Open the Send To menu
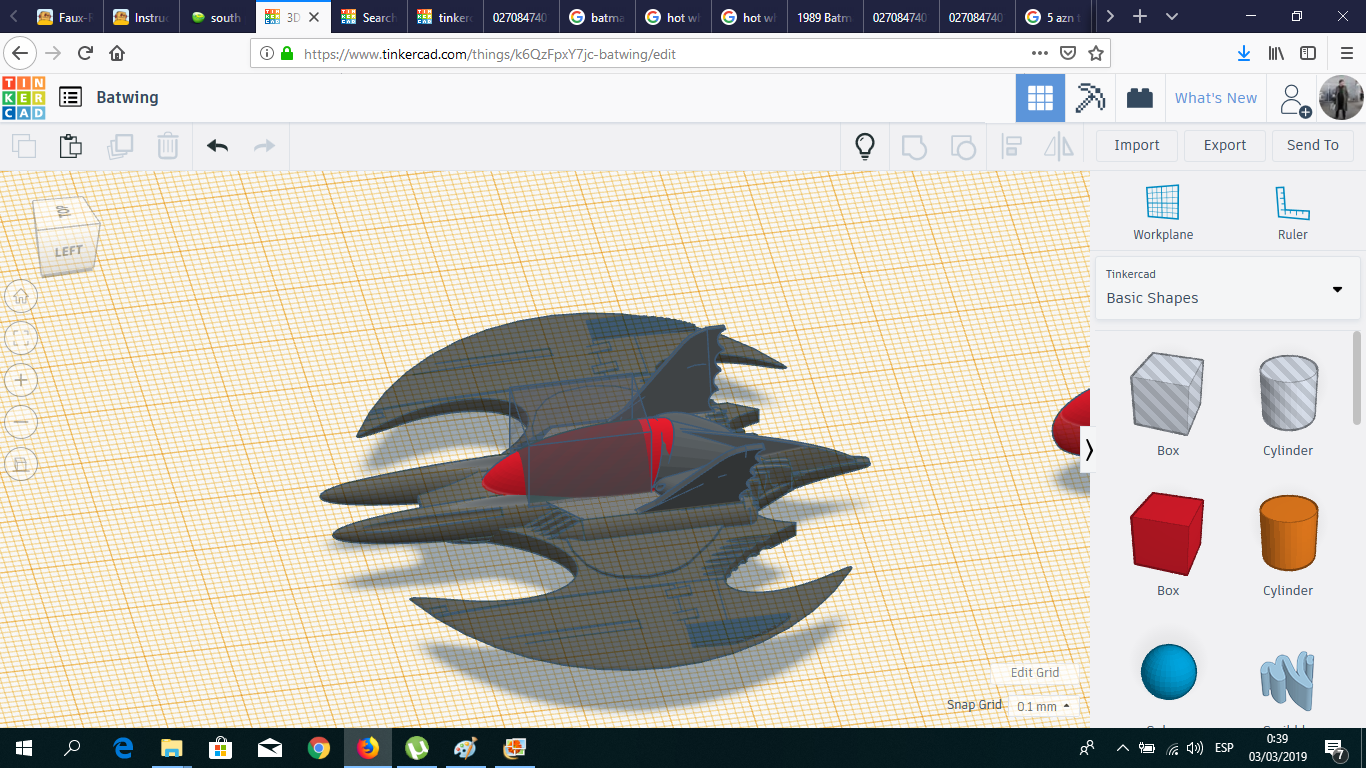 pyautogui.click(x=1313, y=146)
